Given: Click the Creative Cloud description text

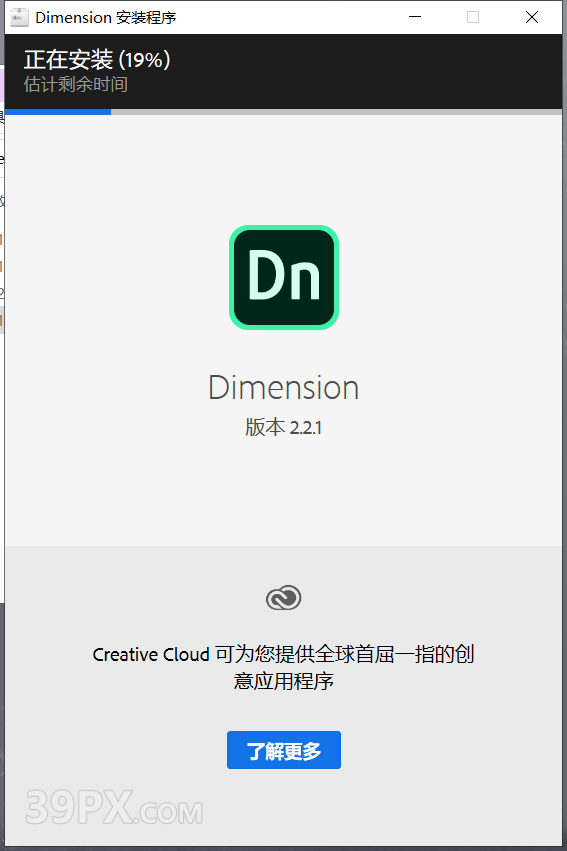Looking at the screenshot, I should [x=284, y=667].
